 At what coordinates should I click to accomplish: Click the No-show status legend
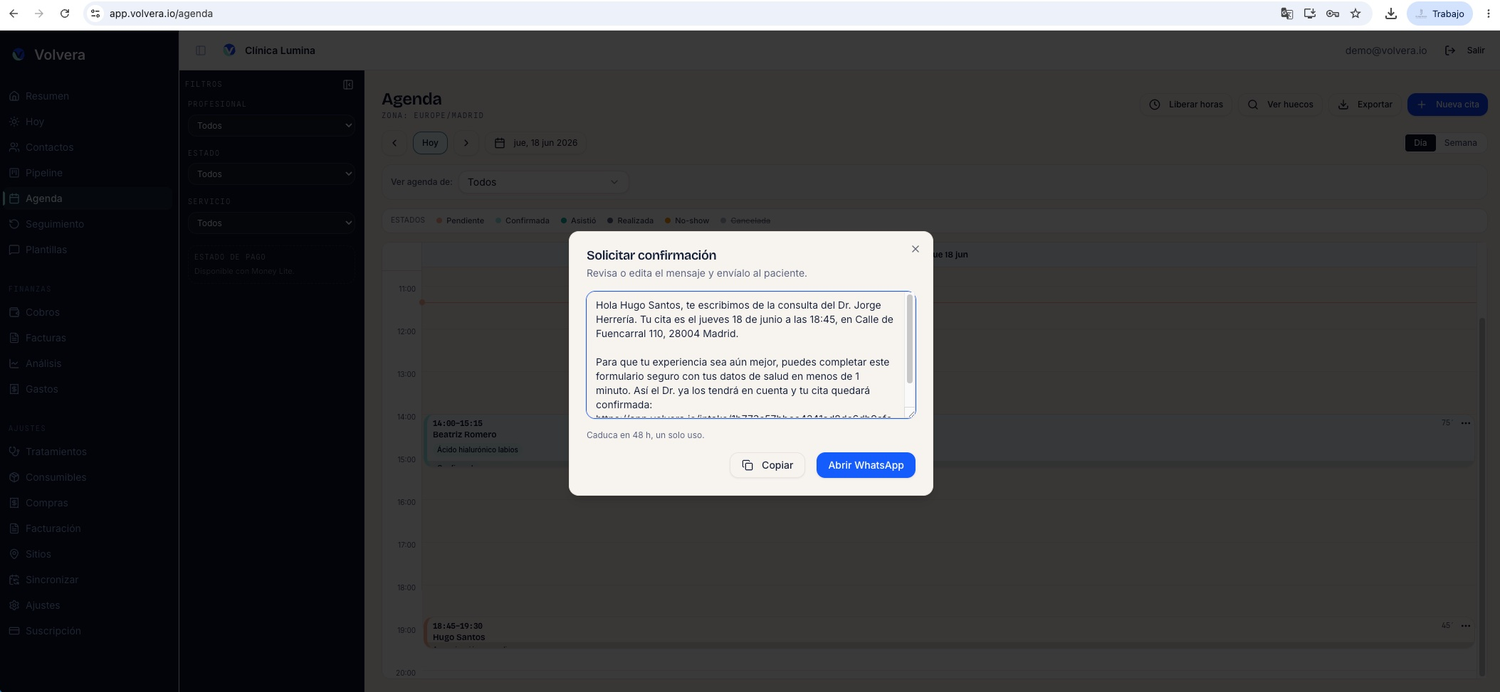coord(687,220)
